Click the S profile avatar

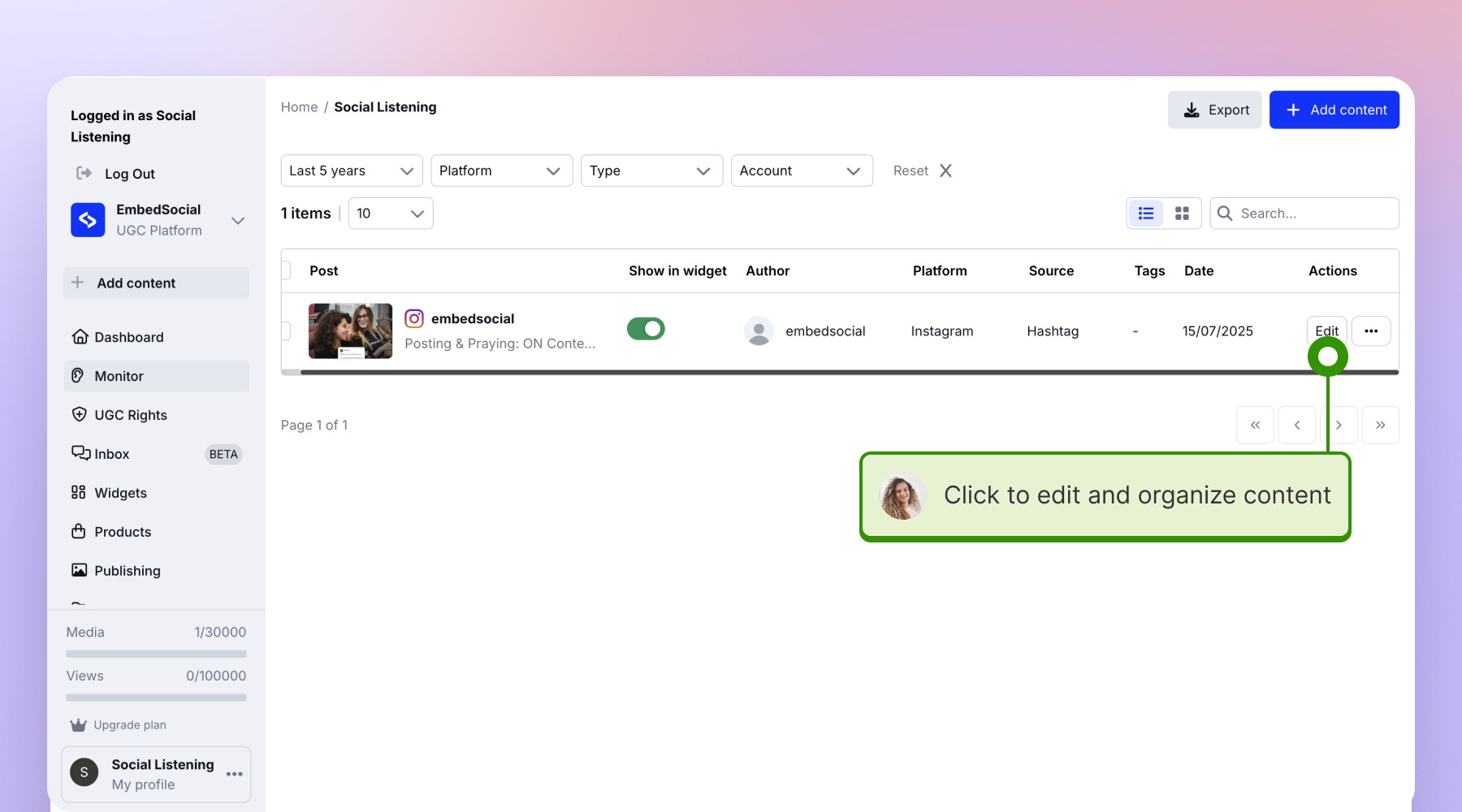click(x=84, y=772)
